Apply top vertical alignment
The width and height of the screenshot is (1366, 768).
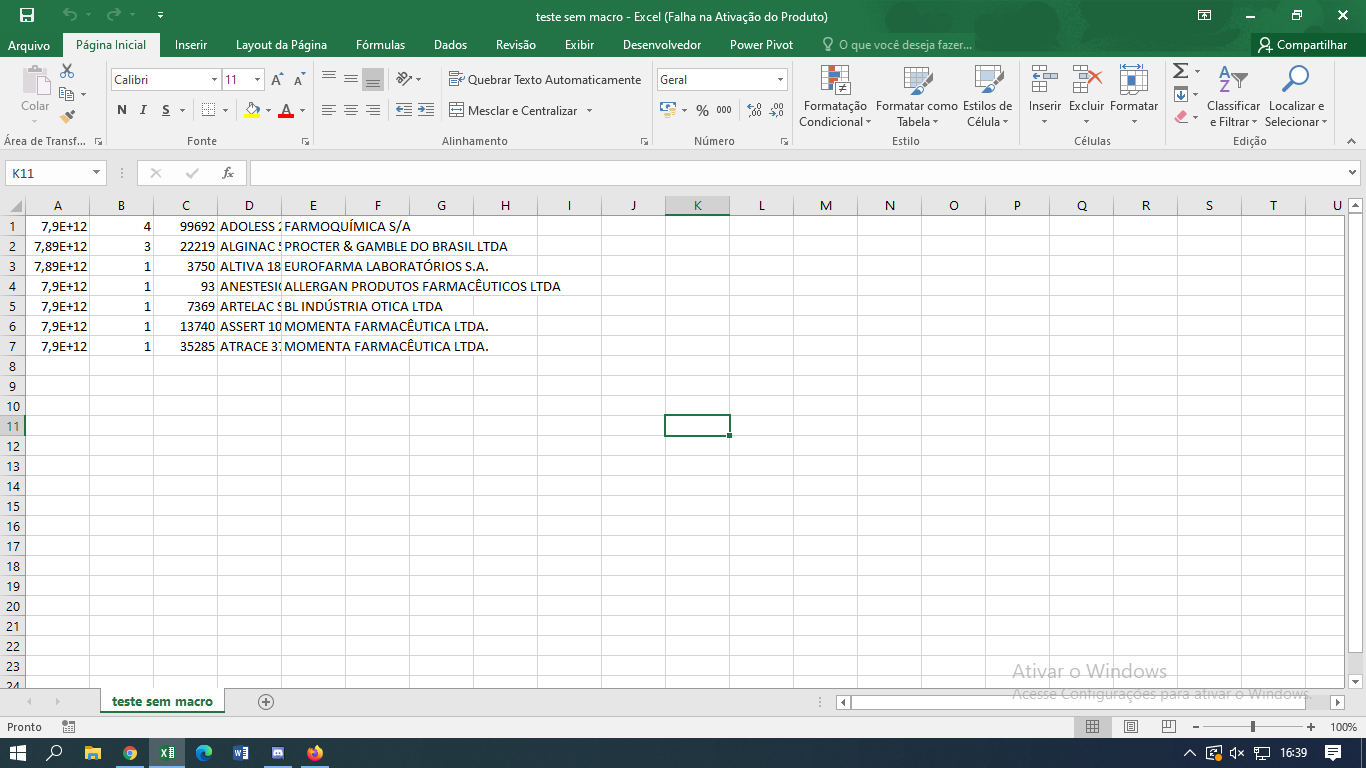coord(329,79)
